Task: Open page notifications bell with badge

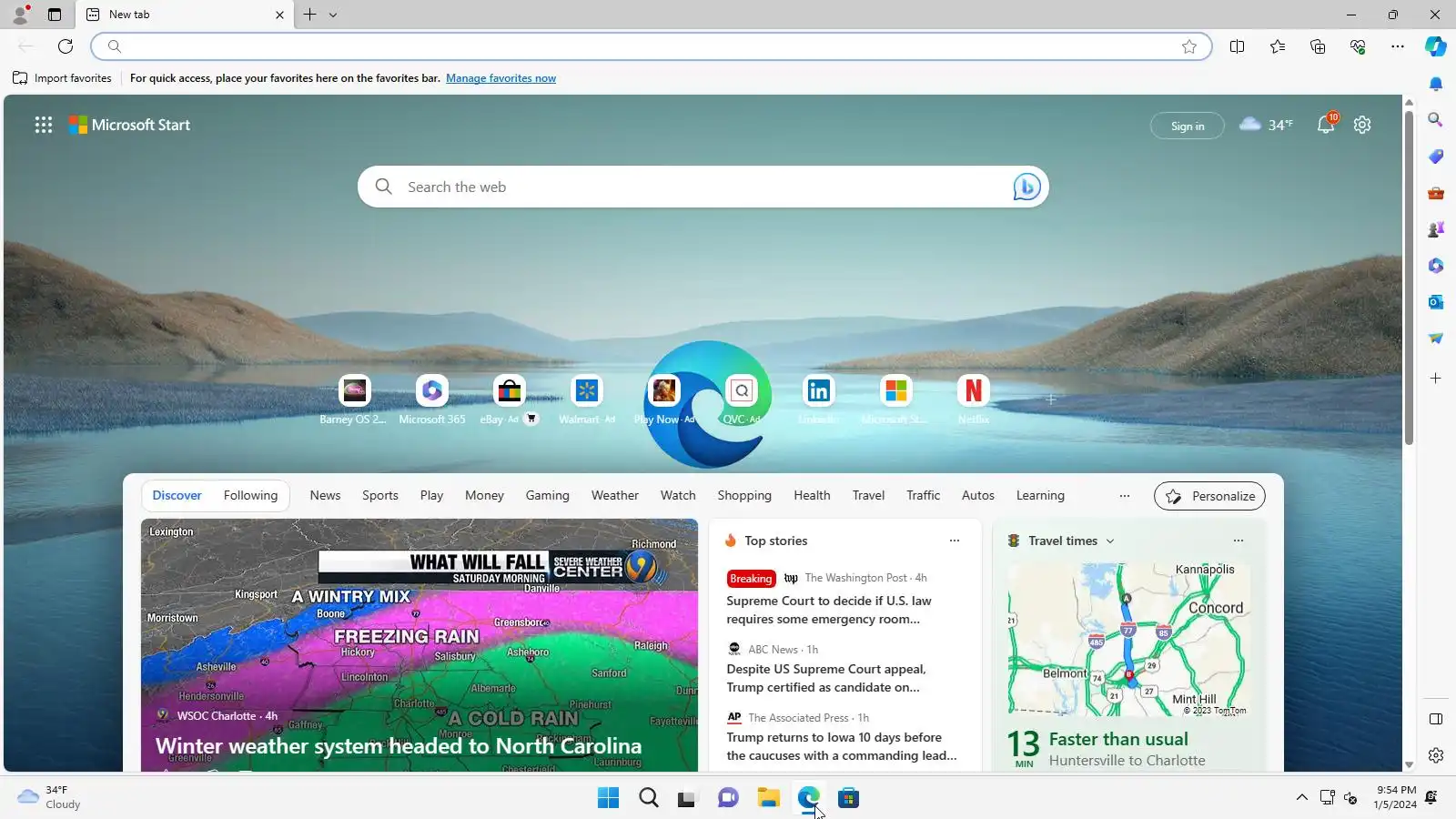Action: point(1326,125)
